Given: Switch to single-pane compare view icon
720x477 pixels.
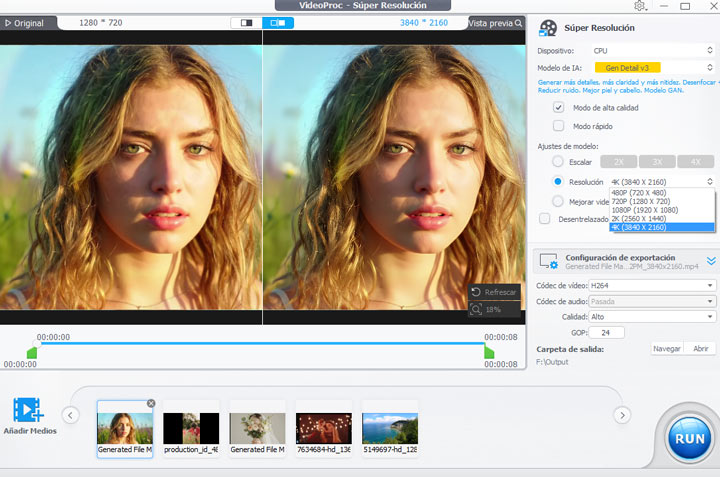Looking at the screenshot, I should pyautogui.click(x=247, y=22).
